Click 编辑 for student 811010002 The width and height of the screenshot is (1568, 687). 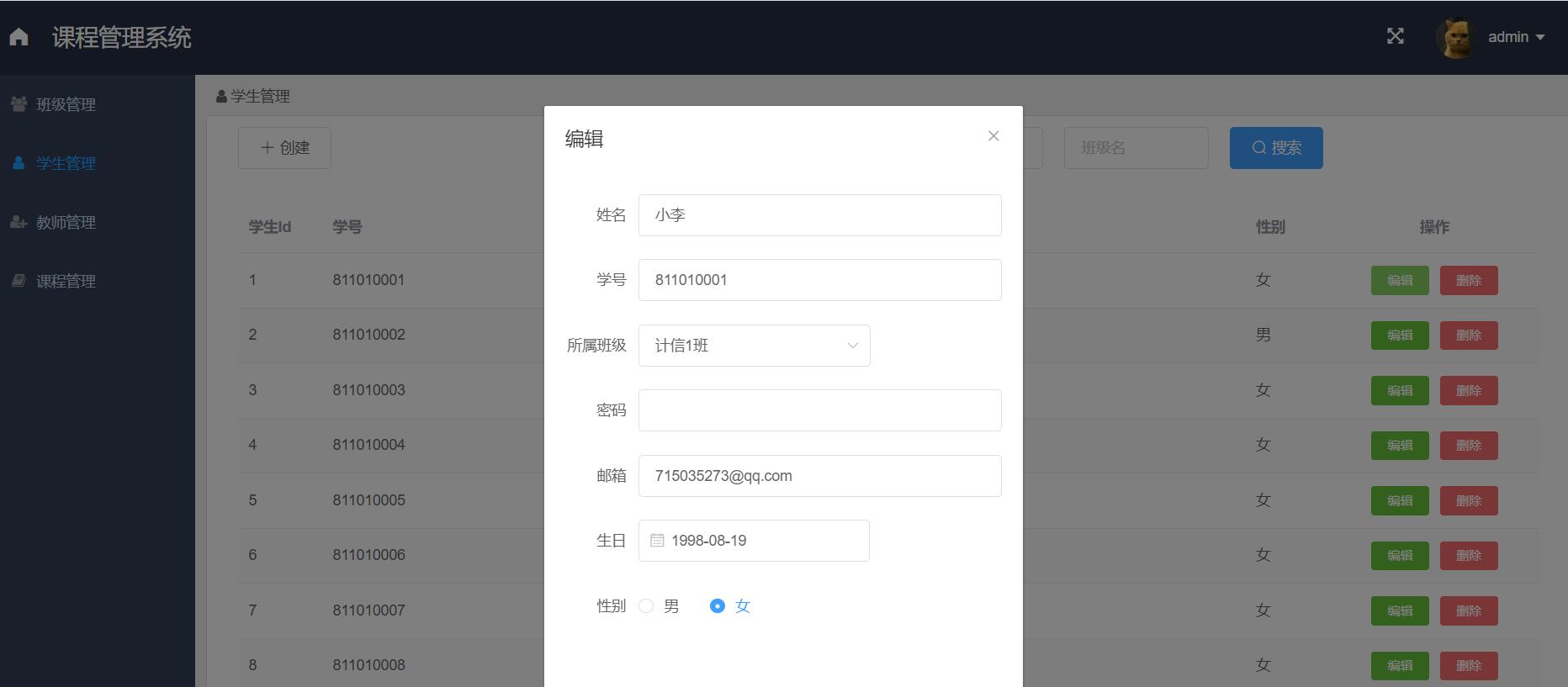[1400, 336]
